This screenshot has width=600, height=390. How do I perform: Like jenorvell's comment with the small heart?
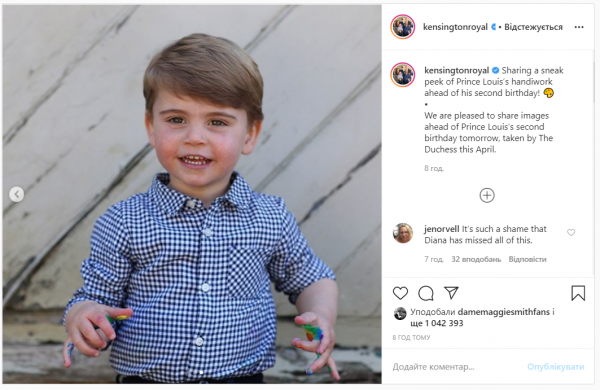[571, 232]
